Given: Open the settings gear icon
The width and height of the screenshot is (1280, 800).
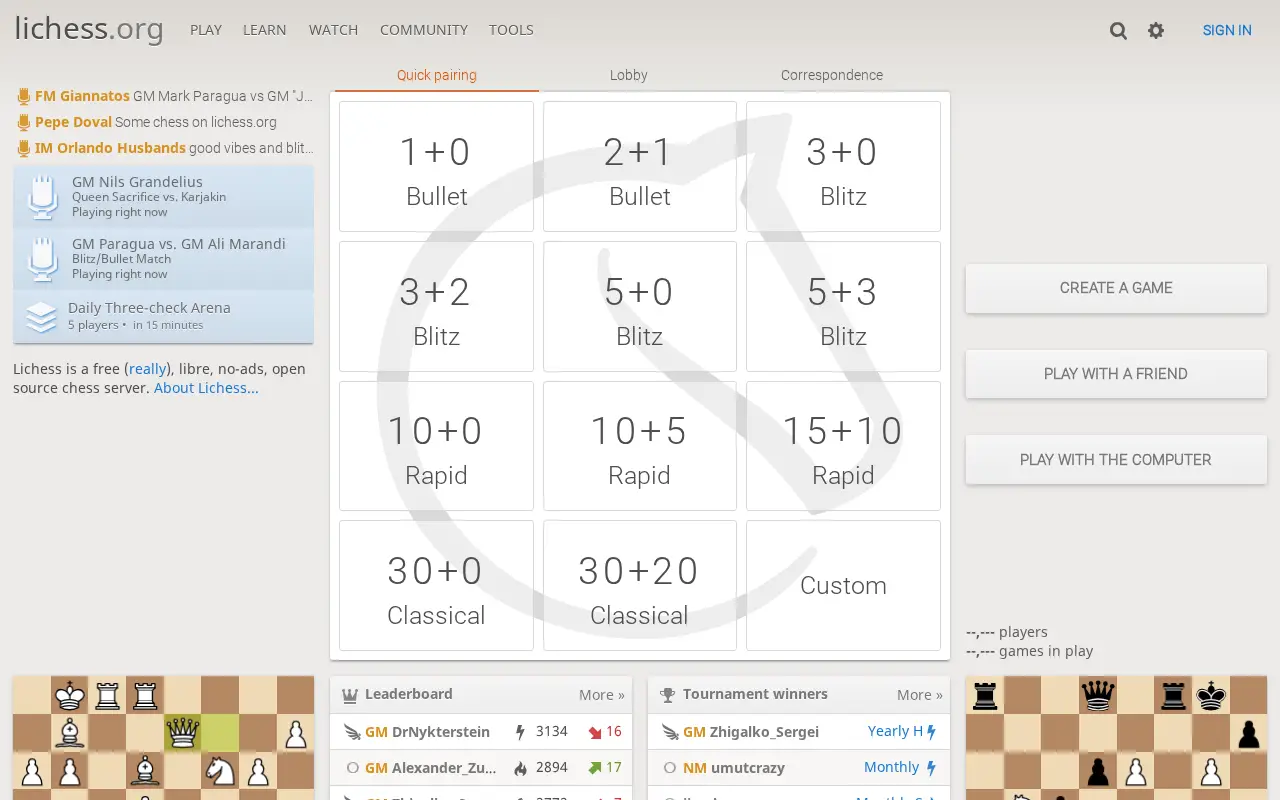Looking at the screenshot, I should [x=1156, y=31].
